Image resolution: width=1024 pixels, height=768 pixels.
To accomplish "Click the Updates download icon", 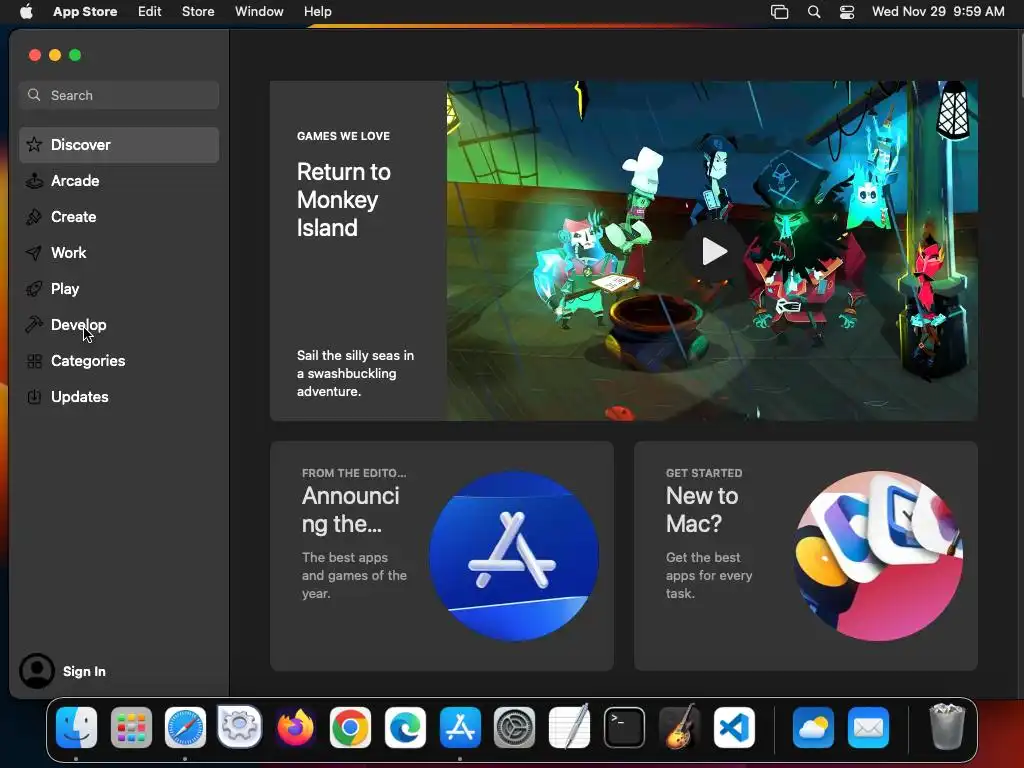I will [x=34, y=396].
